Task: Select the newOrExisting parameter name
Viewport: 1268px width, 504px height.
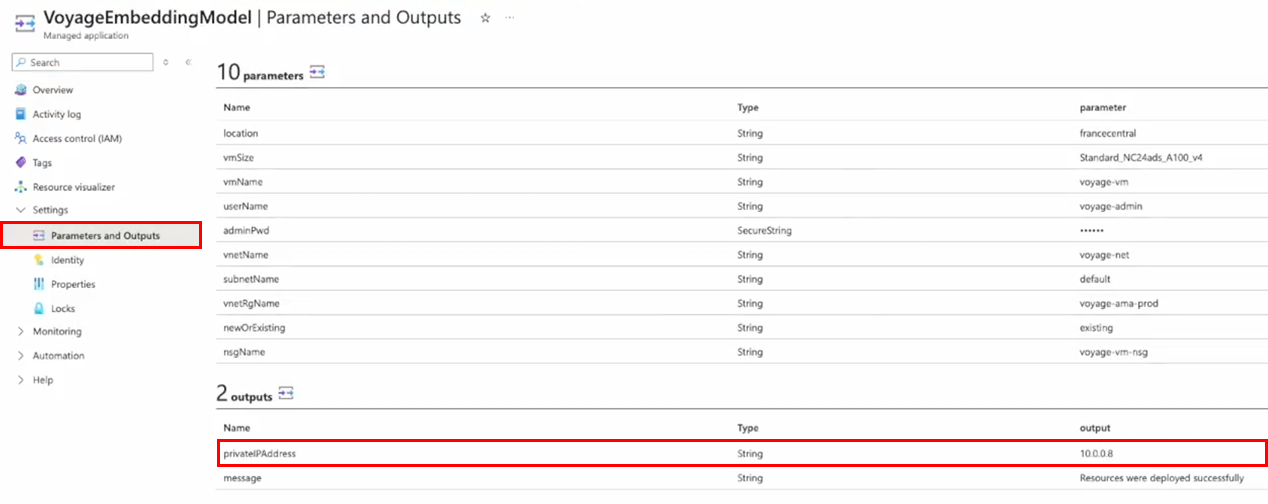Action: (x=256, y=328)
